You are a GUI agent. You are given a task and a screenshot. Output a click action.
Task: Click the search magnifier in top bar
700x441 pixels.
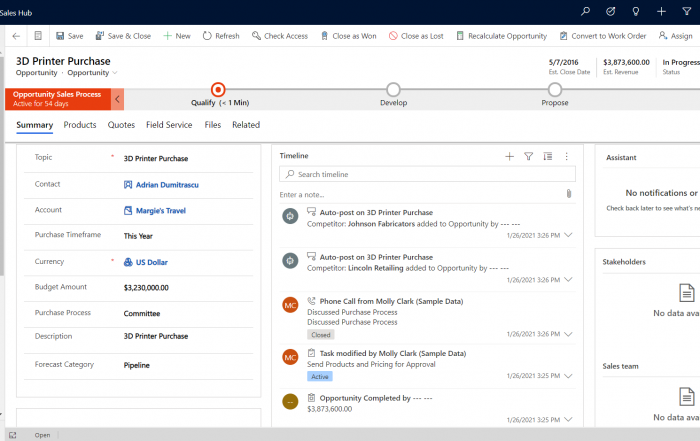point(585,12)
